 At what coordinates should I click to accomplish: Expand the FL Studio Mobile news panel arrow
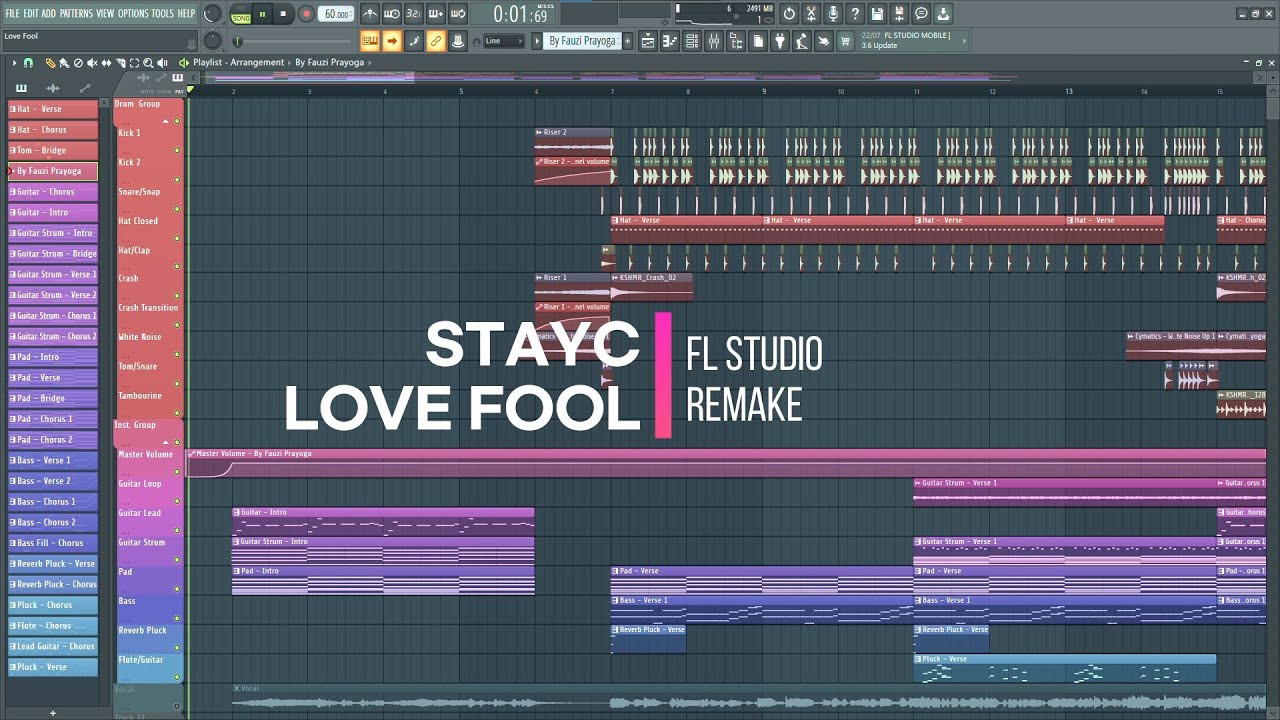[x=964, y=41]
